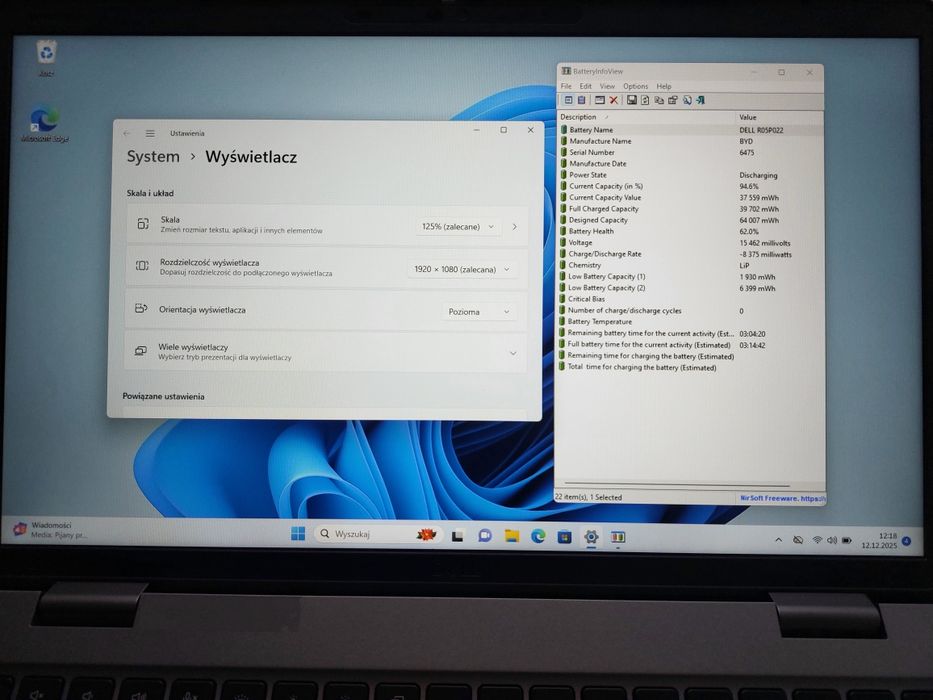Viewport: 933px width, 700px height.
Task: Click the red X toolbar icon in BatteryInfoView
Action: (x=613, y=100)
